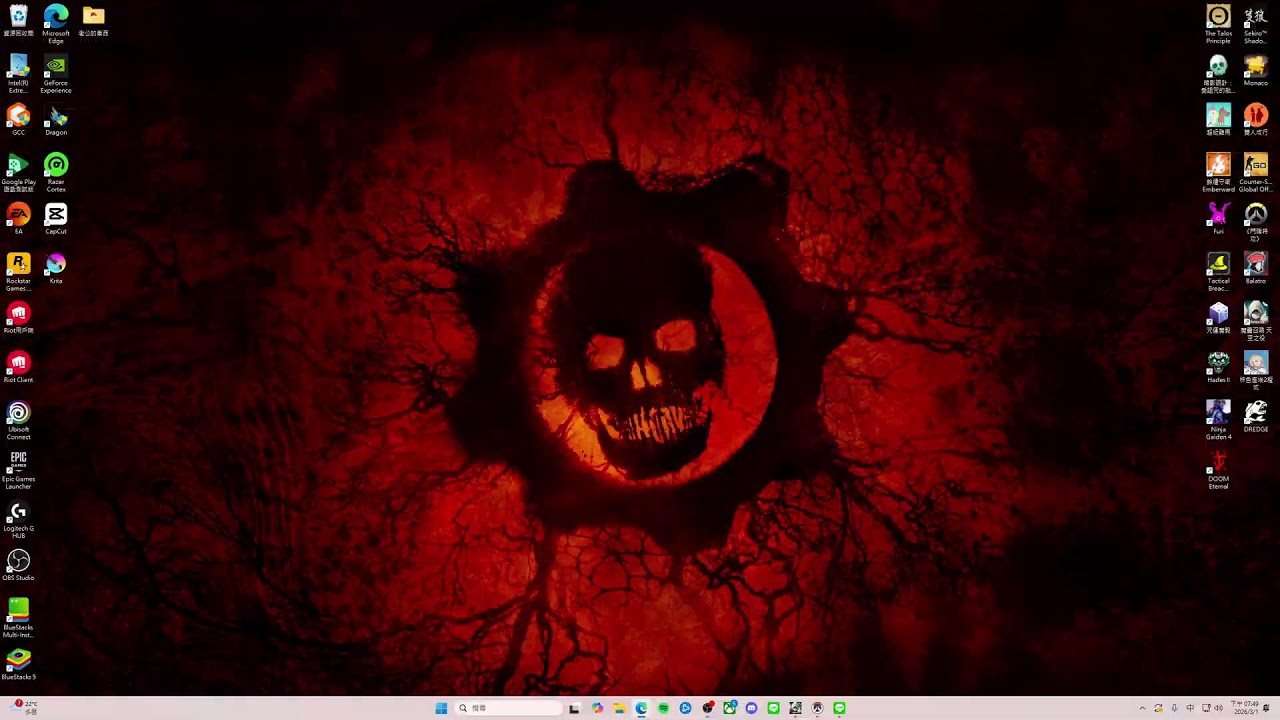Open BlueStacks Multi-Instance Manager
1280x720 pixels.
click(x=18, y=619)
